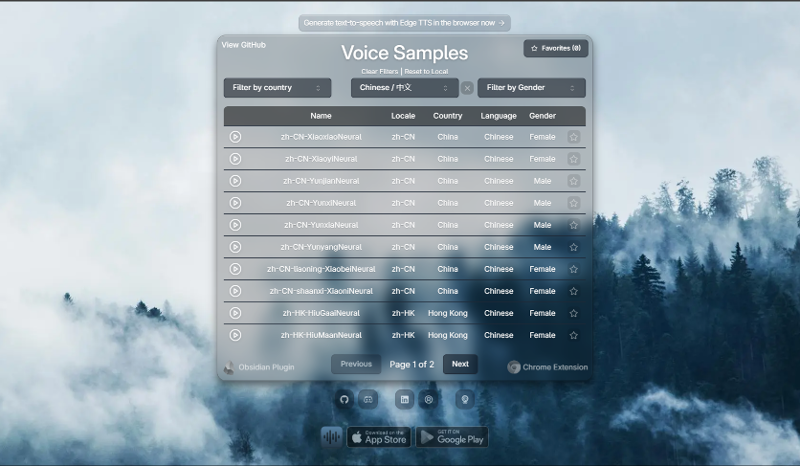Play the zh-CN-XiaoxiaoNeural voice sample
The image size is (800, 466).
[235, 137]
